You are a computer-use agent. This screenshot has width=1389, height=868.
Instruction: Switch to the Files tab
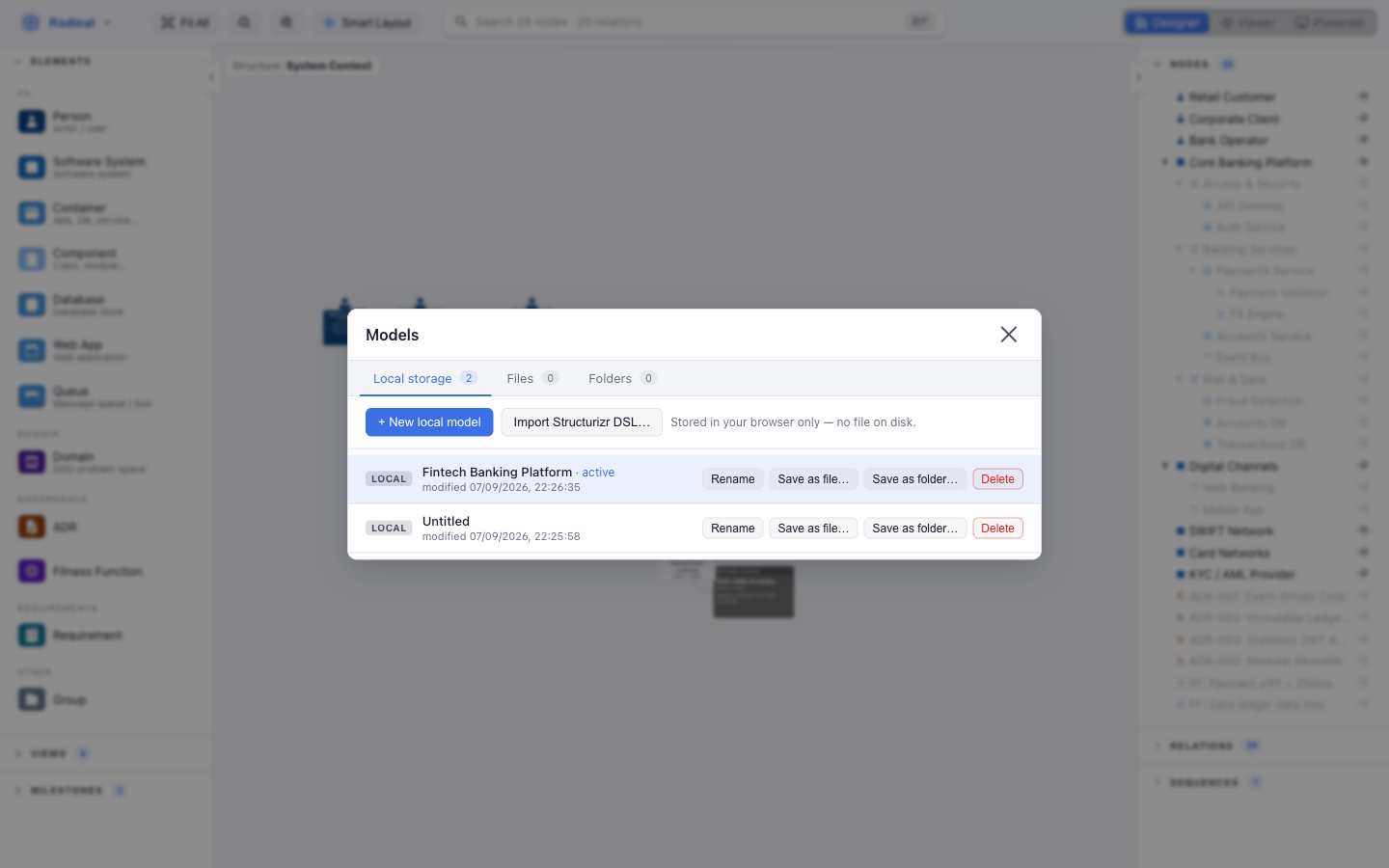(532, 378)
